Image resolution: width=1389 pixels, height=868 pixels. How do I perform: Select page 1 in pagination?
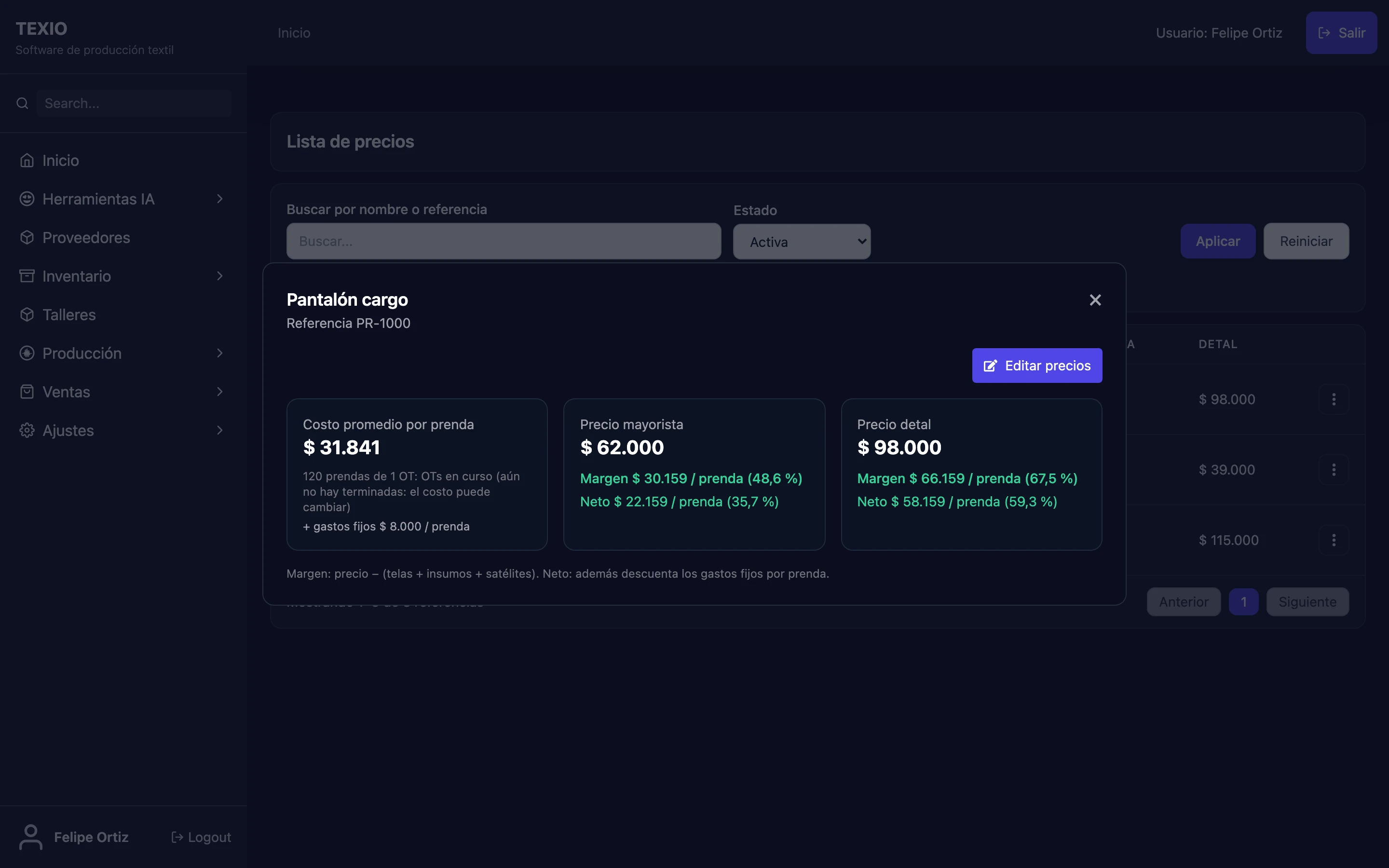coord(1243,602)
